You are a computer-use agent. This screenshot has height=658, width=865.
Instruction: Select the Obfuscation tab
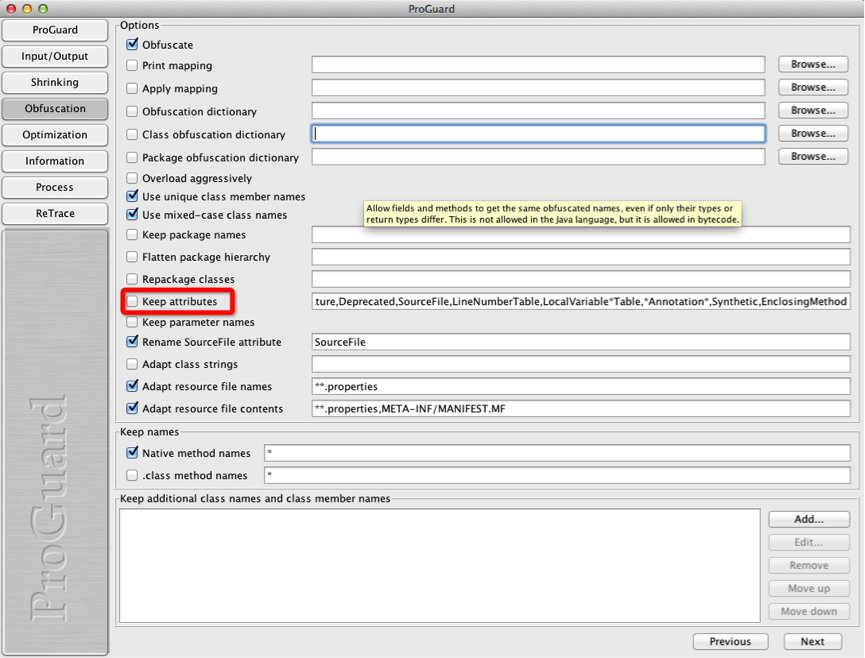(55, 109)
